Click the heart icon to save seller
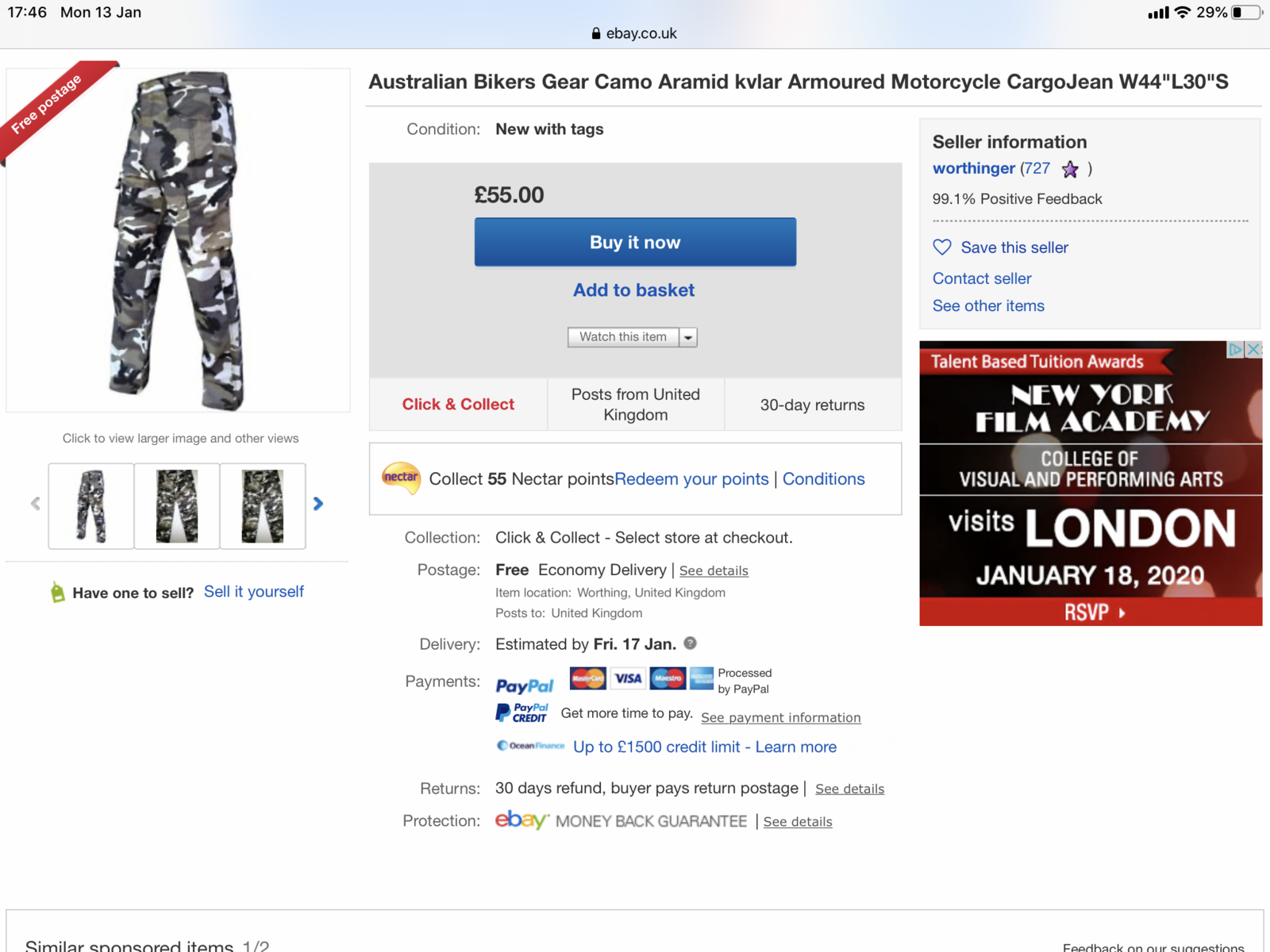The width and height of the screenshot is (1270, 952). 942,248
